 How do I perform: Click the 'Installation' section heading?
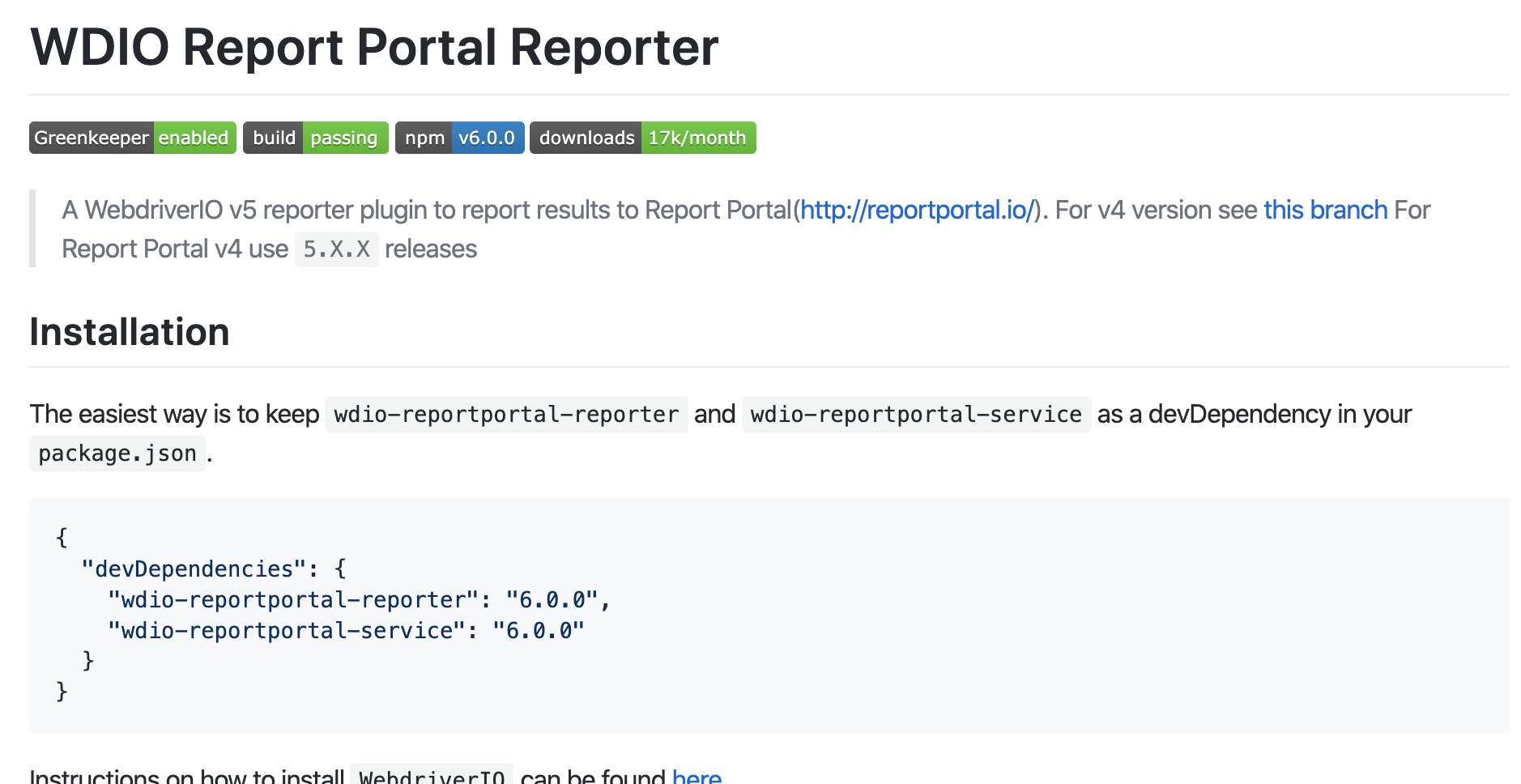pyautogui.click(x=130, y=332)
